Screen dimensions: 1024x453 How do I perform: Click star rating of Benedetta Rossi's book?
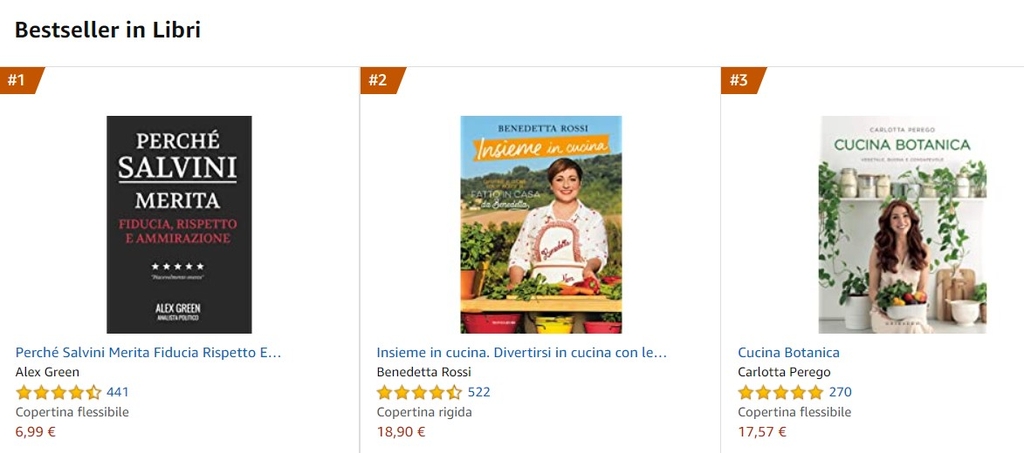tap(420, 392)
